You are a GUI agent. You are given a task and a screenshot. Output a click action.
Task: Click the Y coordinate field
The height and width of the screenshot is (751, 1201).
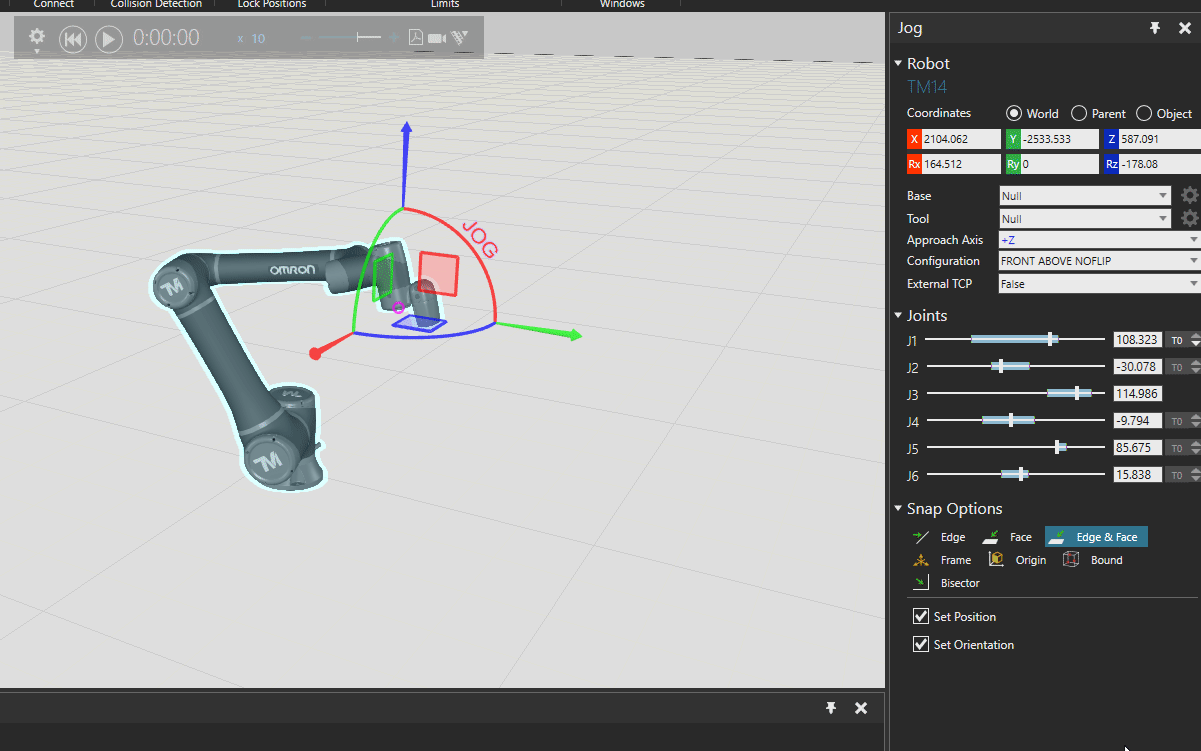click(x=1059, y=139)
